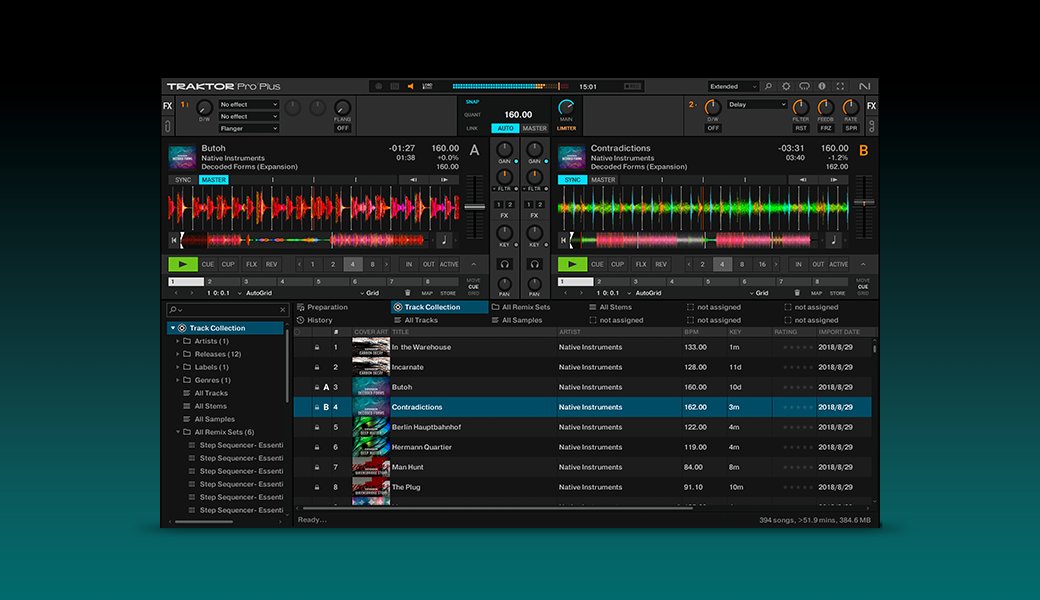This screenshot has width=1040, height=600.
Task: Enable SYNC on Deck B
Action: [571, 179]
